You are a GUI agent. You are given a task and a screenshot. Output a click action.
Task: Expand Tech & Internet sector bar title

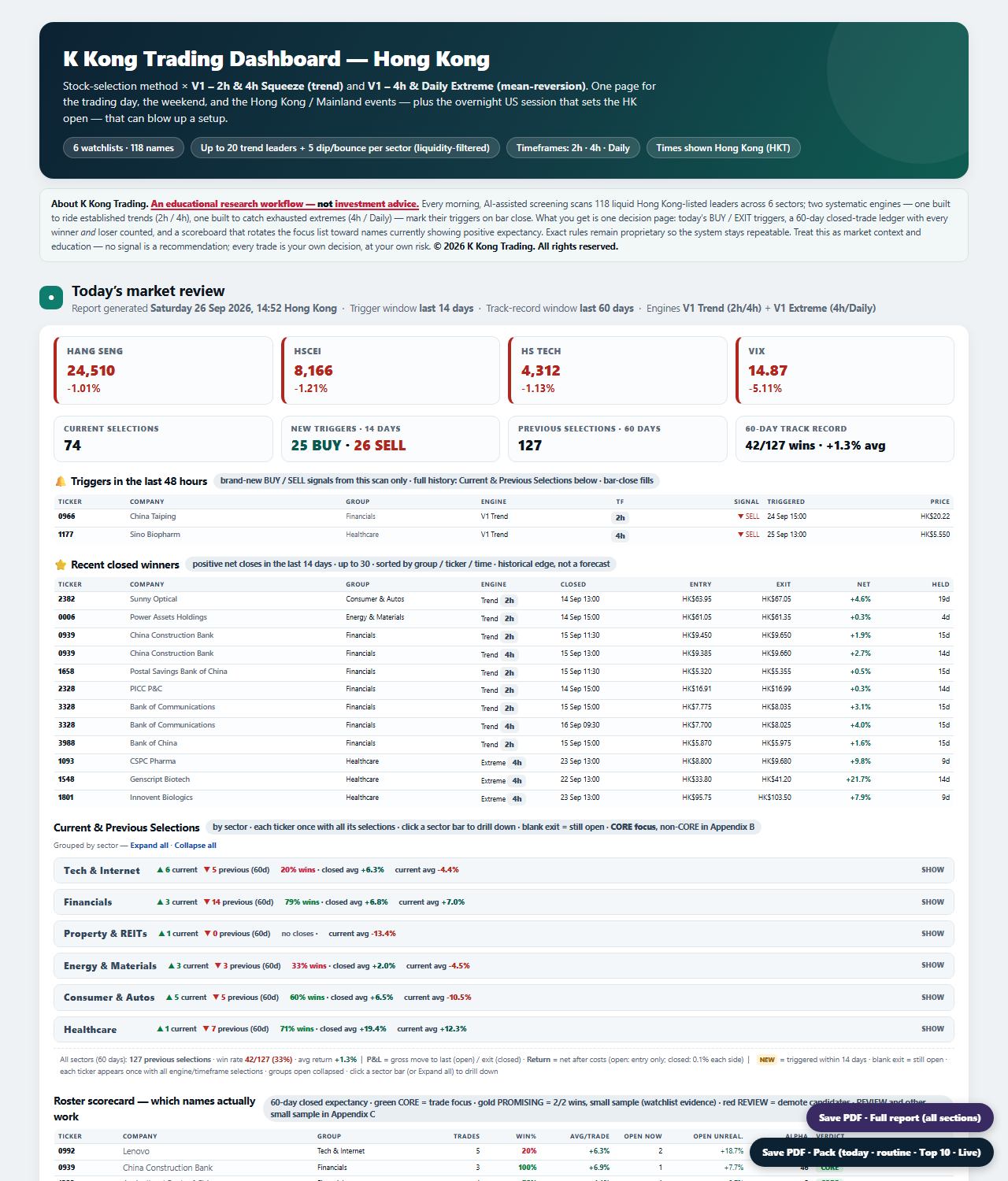point(102,871)
